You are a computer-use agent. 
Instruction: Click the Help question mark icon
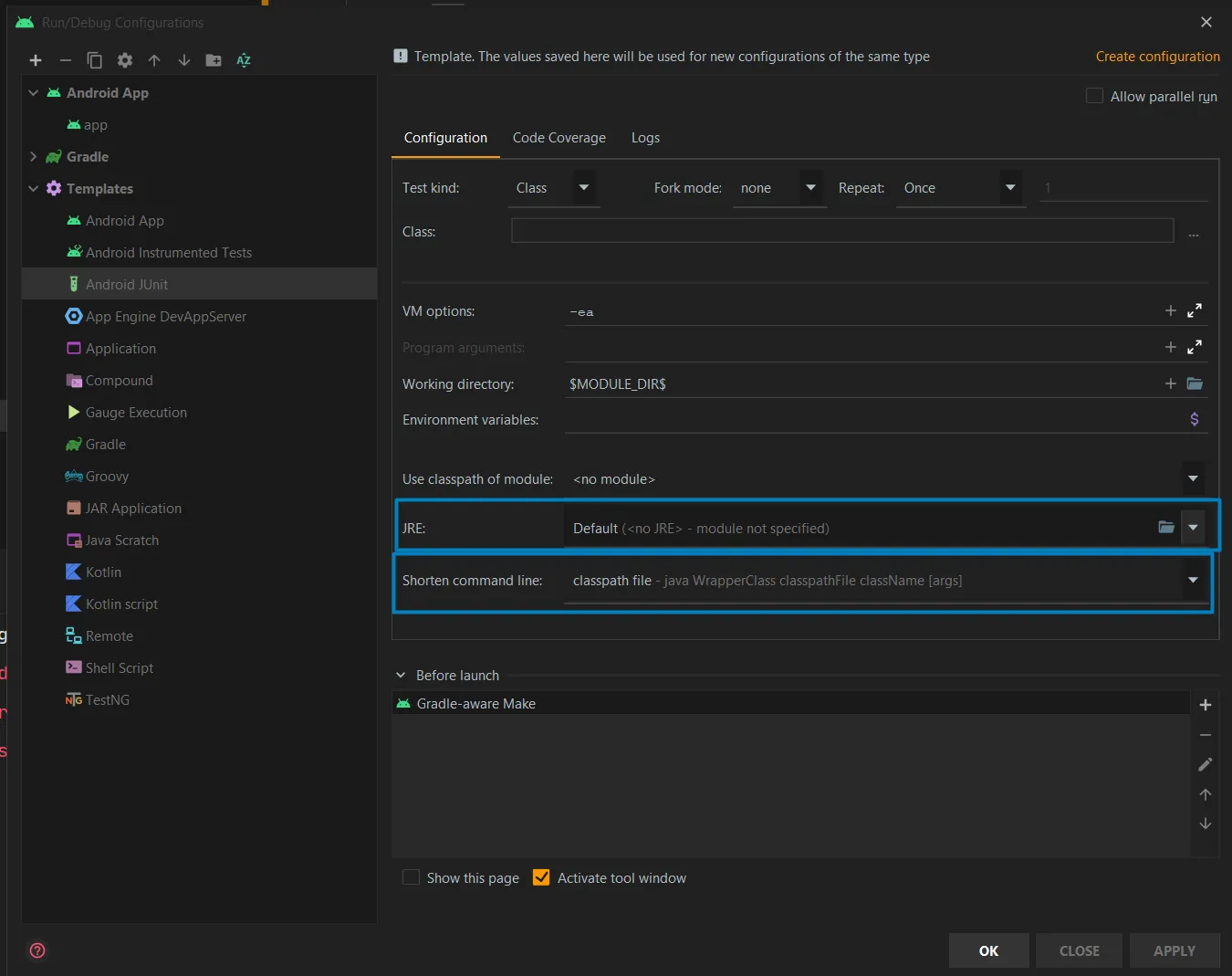pyautogui.click(x=37, y=950)
